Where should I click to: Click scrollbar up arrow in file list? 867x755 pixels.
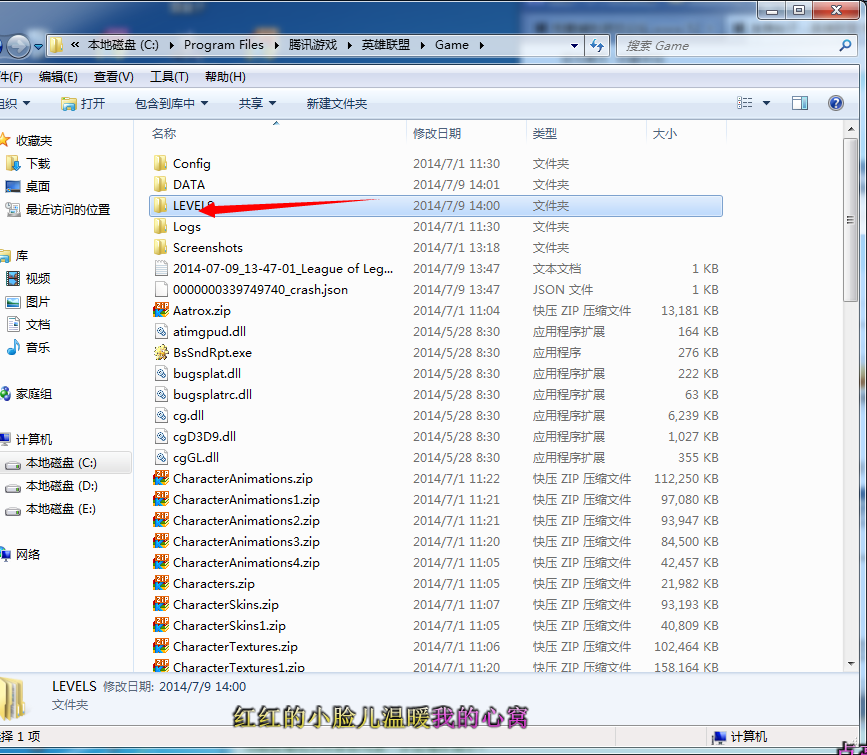[850, 130]
